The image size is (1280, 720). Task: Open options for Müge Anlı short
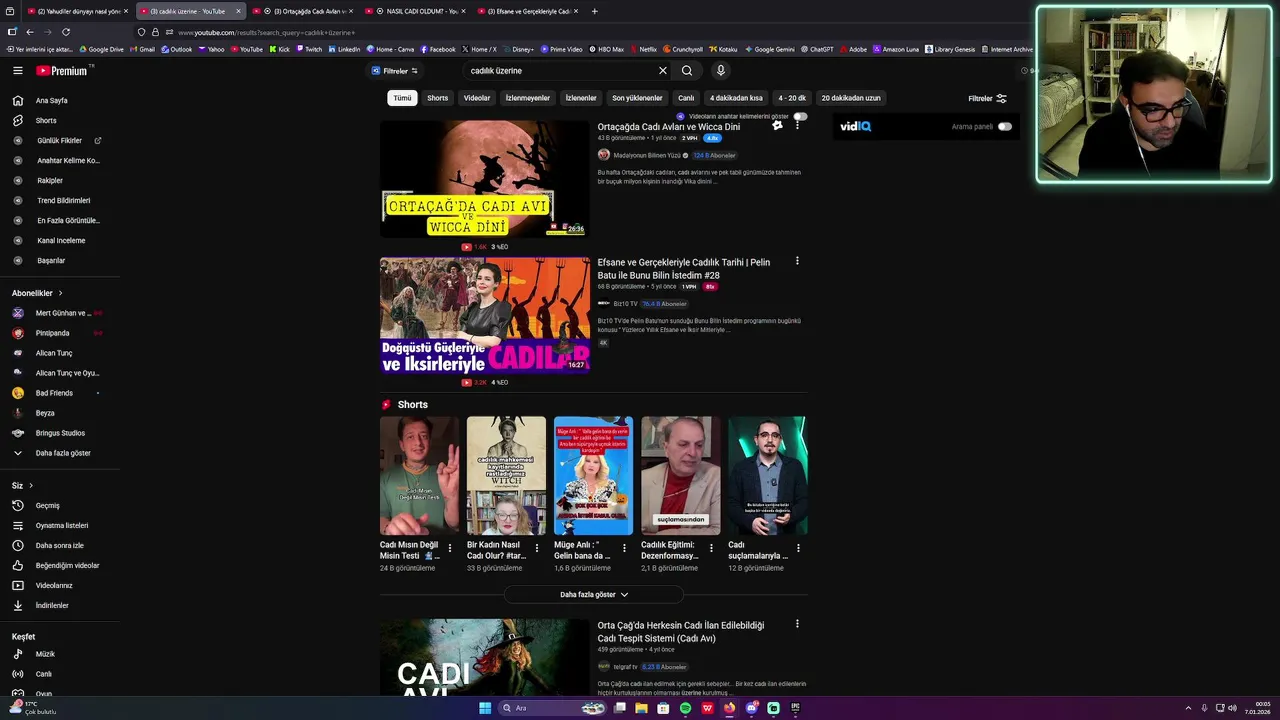point(624,548)
